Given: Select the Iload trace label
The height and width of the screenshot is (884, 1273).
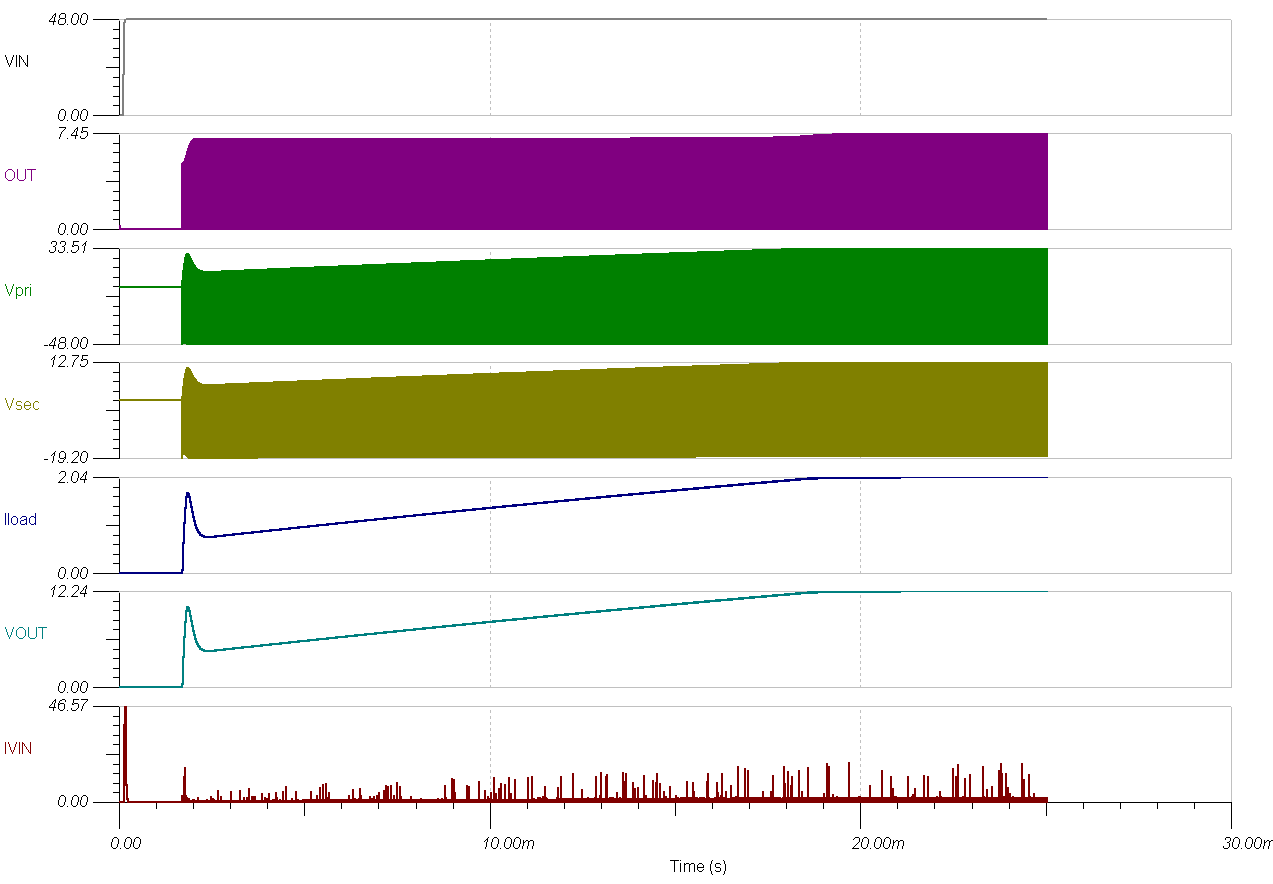Looking at the screenshot, I should [x=20, y=519].
